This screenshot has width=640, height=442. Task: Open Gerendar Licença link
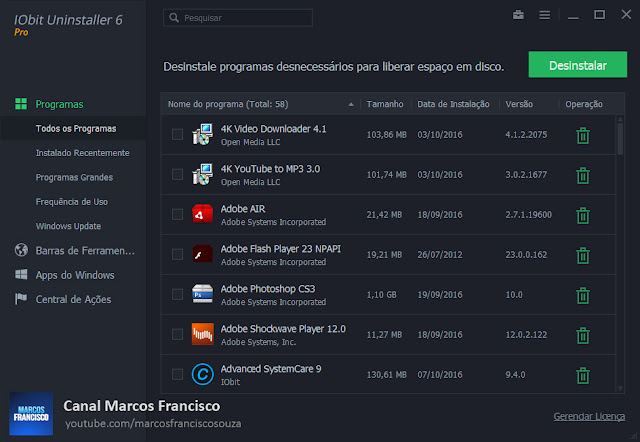click(x=589, y=416)
